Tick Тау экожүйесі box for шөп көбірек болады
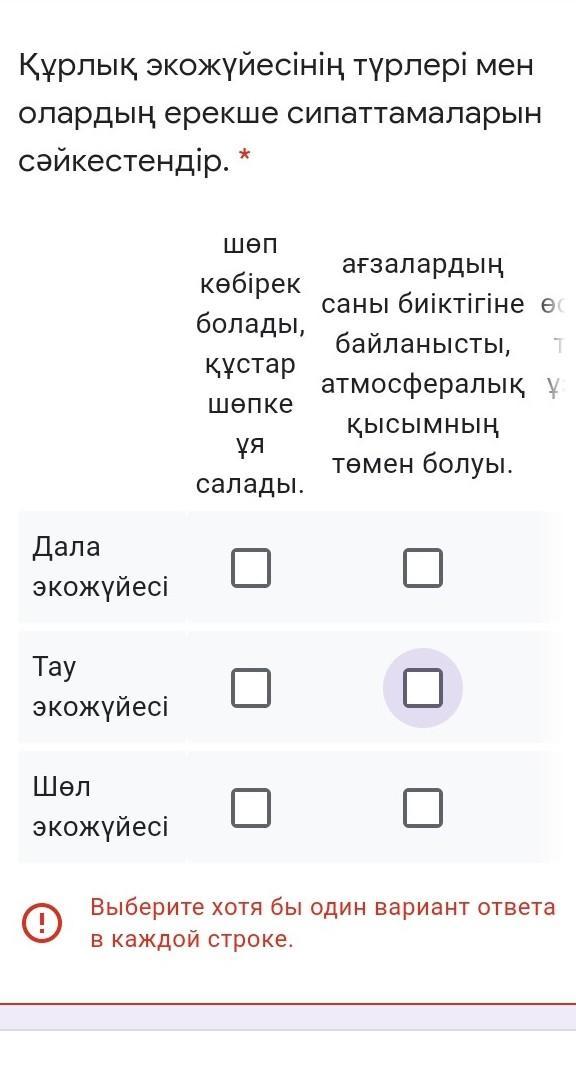576x1075 pixels. click(x=251, y=688)
